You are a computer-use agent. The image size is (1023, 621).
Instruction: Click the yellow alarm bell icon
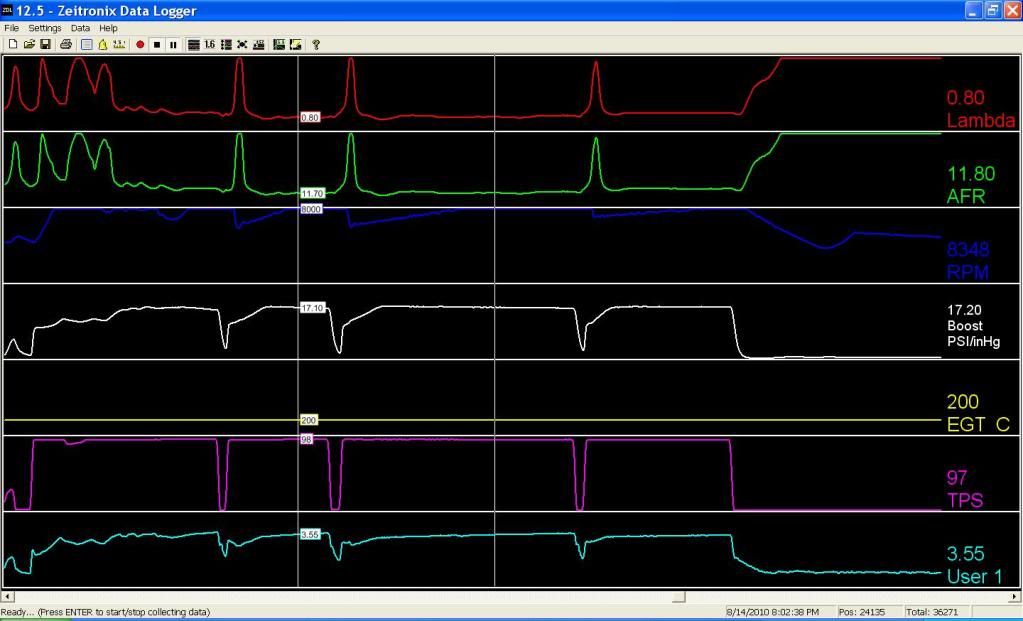[x=102, y=44]
